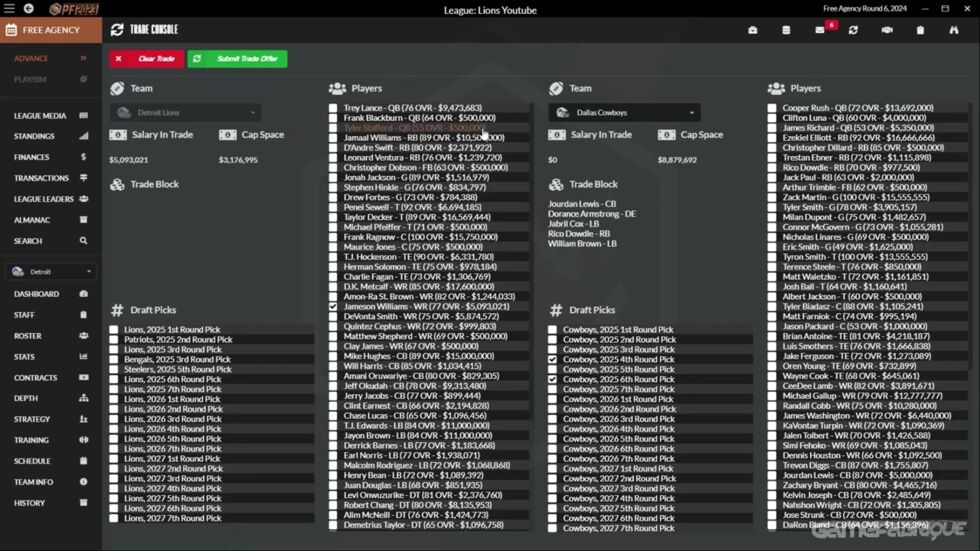The image size is (980, 551).
Task: Open the binoculars scouting icon
Action: tap(954, 30)
